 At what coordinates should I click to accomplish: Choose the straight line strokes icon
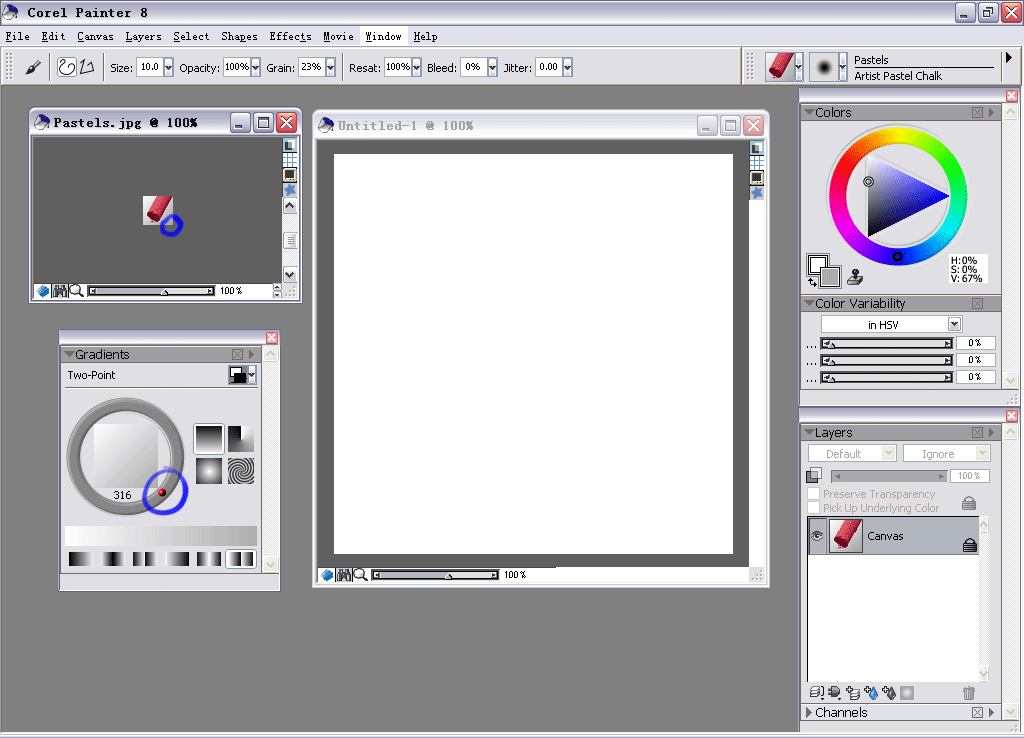87,67
